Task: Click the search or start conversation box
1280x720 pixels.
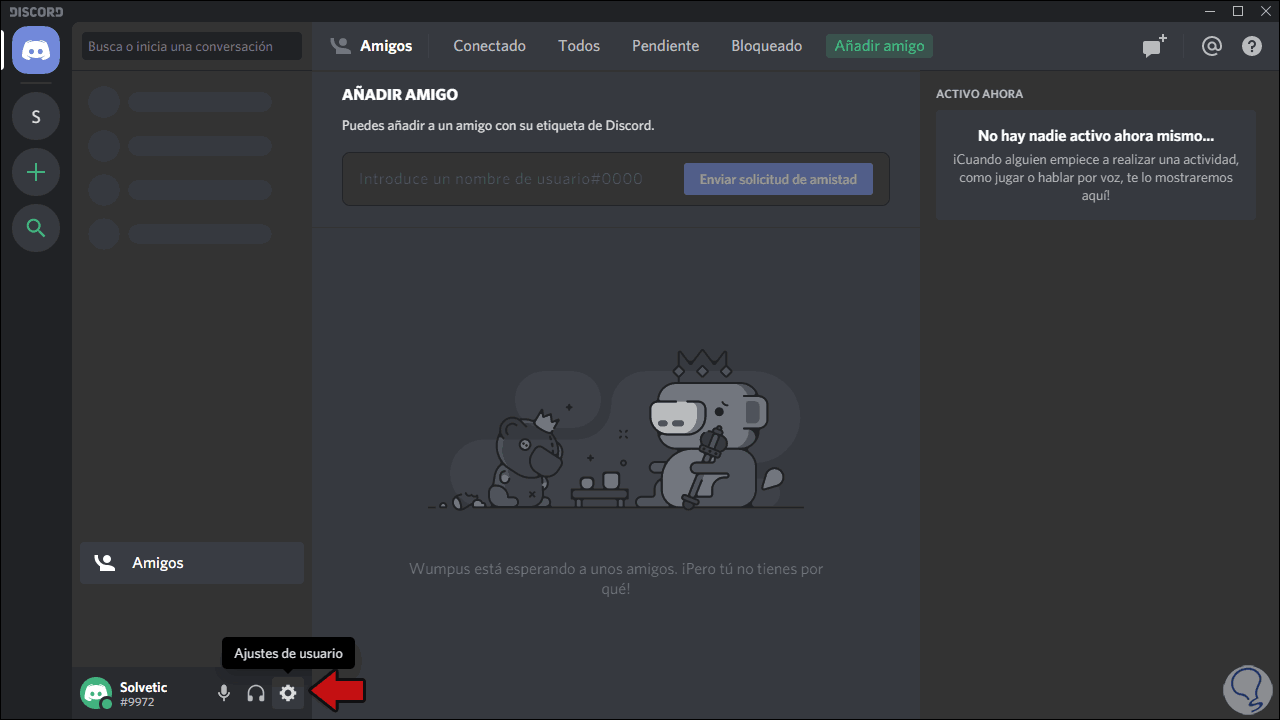Action: [192, 46]
